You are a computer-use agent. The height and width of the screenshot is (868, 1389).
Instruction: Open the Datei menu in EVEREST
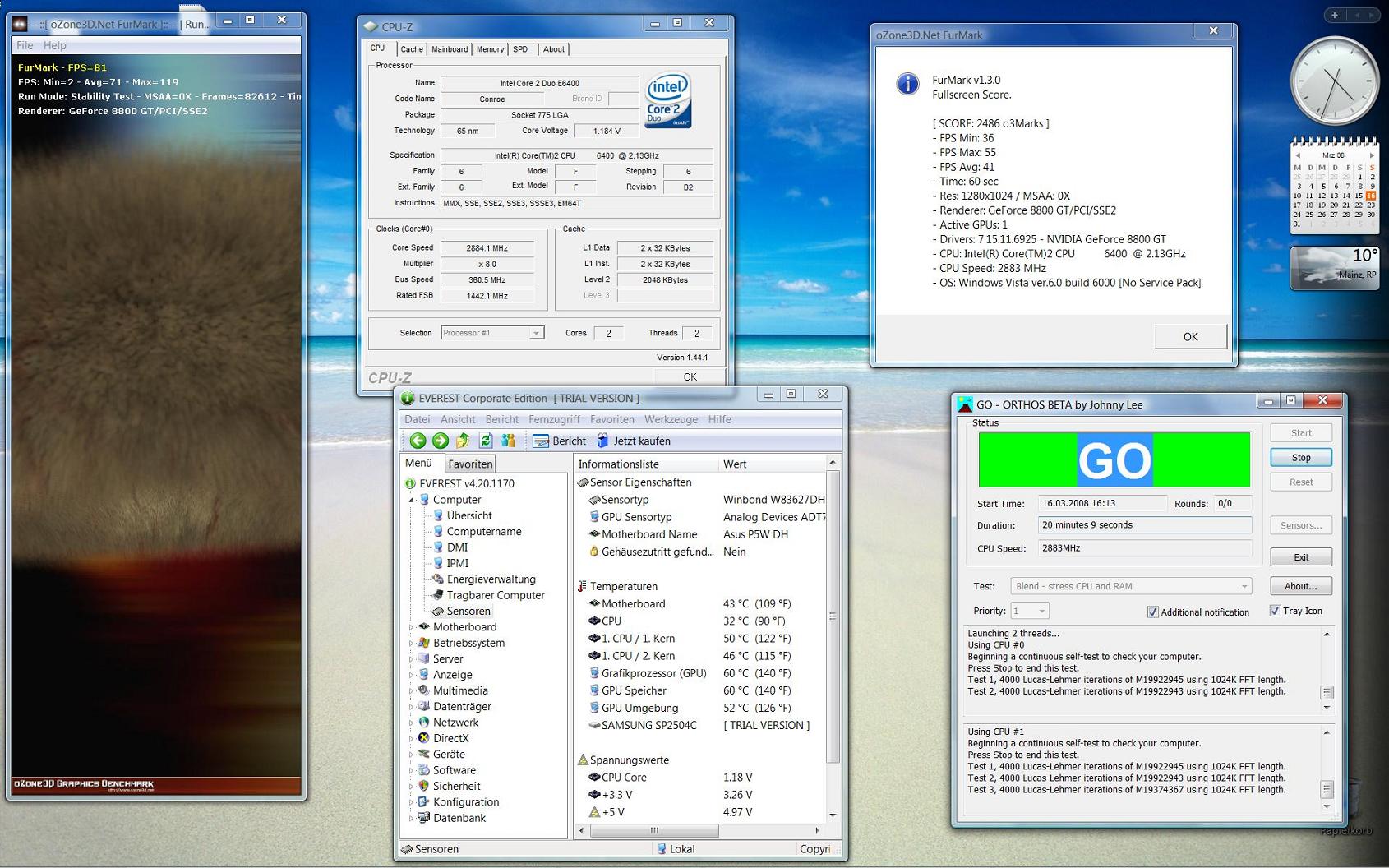pyautogui.click(x=417, y=419)
